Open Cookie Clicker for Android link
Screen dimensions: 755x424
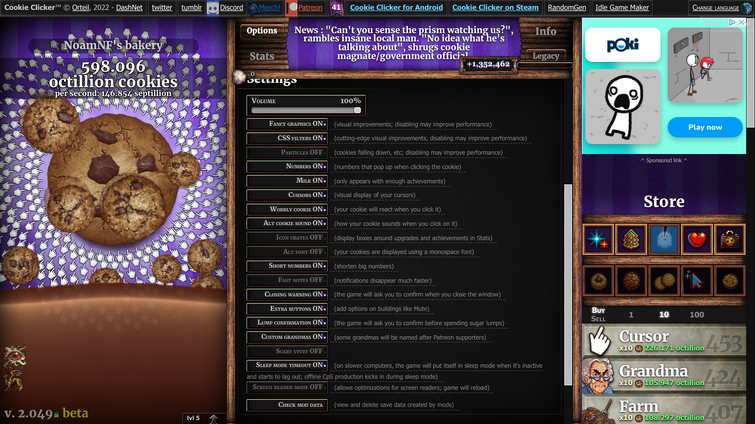396,8
